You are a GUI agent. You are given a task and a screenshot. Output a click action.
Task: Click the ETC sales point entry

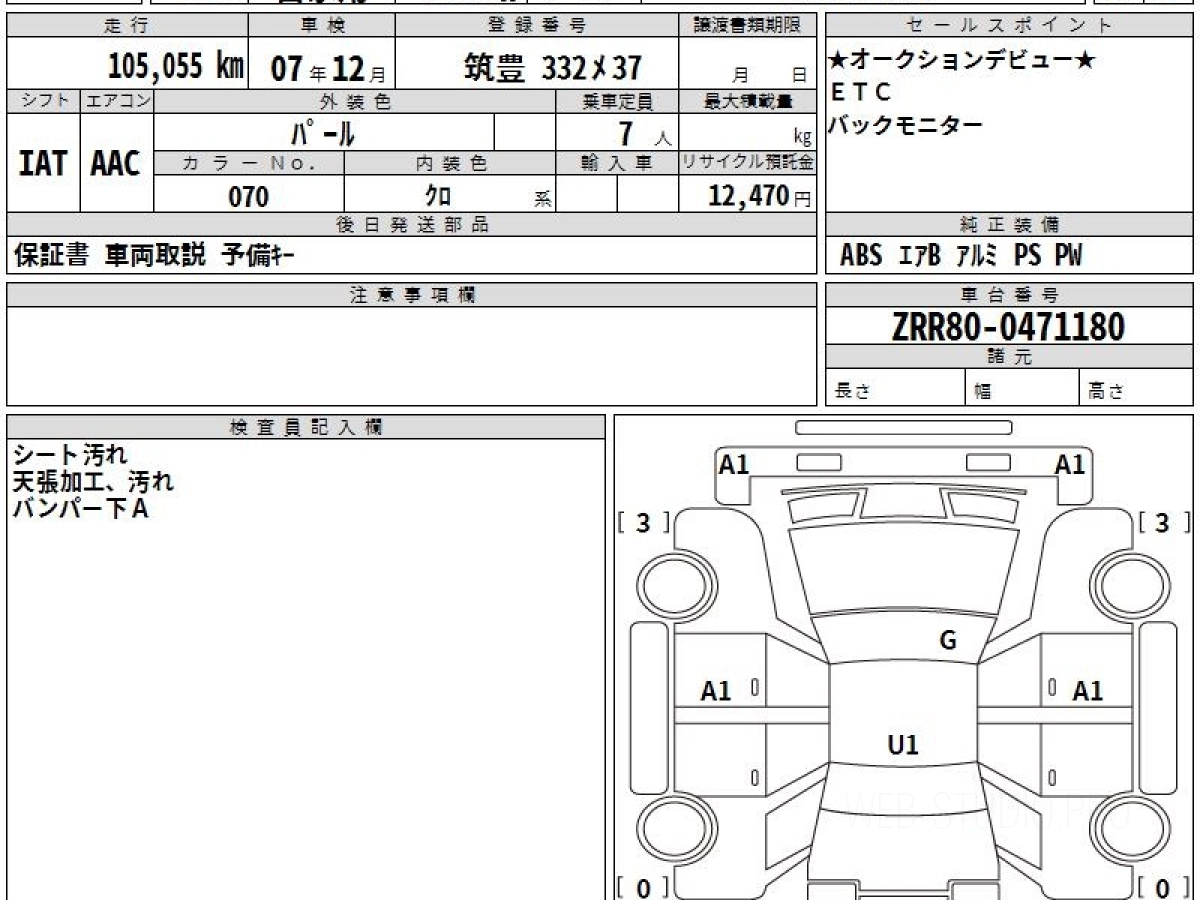coord(861,92)
